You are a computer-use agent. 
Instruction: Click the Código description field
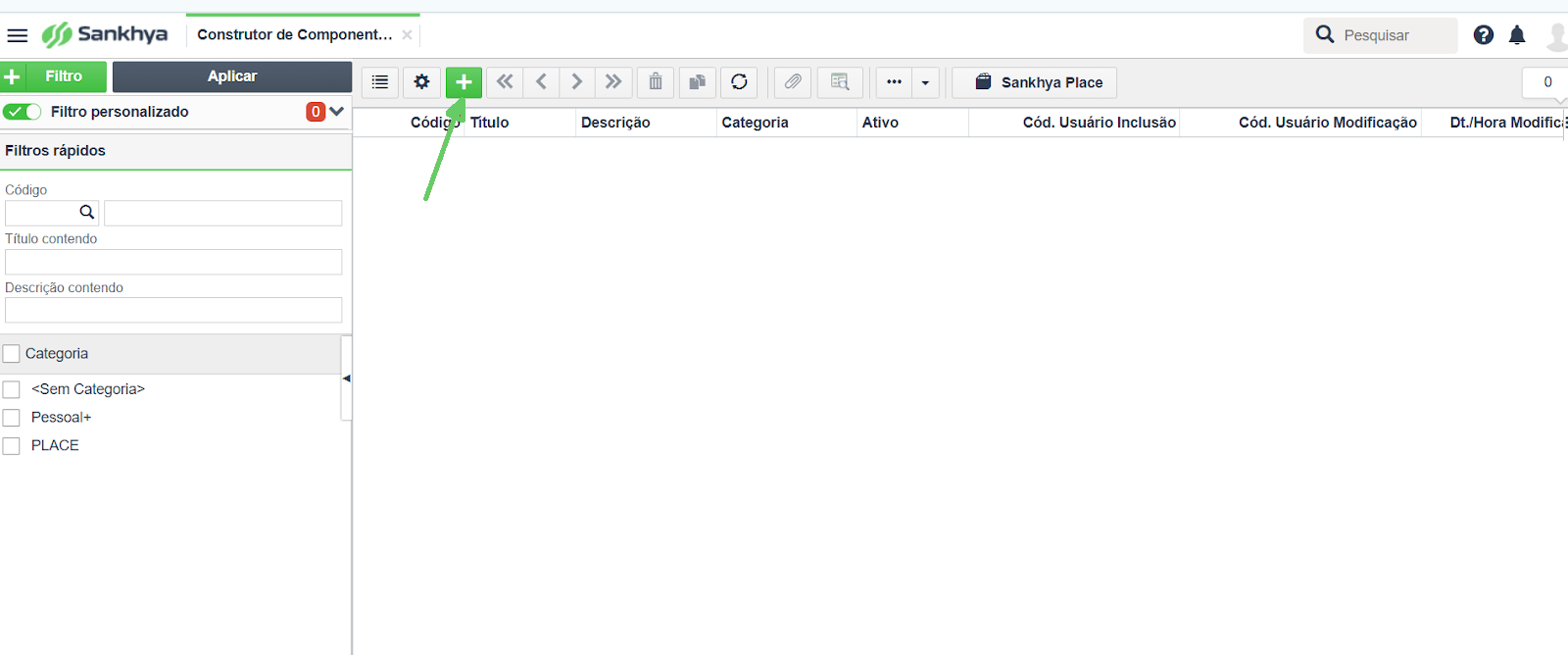(x=223, y=213)
